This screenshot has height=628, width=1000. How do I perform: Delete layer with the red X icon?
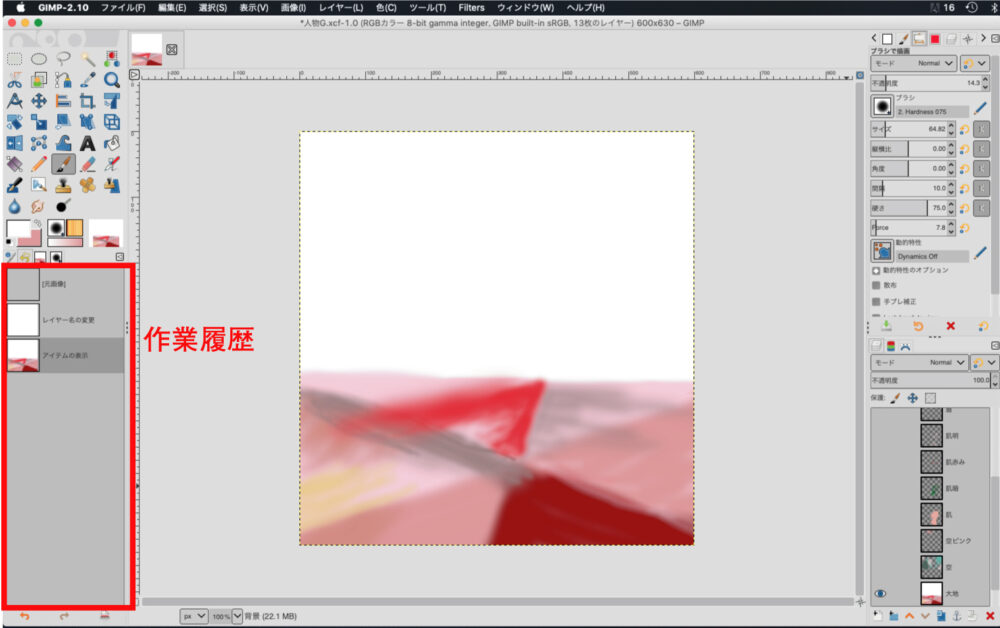click(990, 616)
